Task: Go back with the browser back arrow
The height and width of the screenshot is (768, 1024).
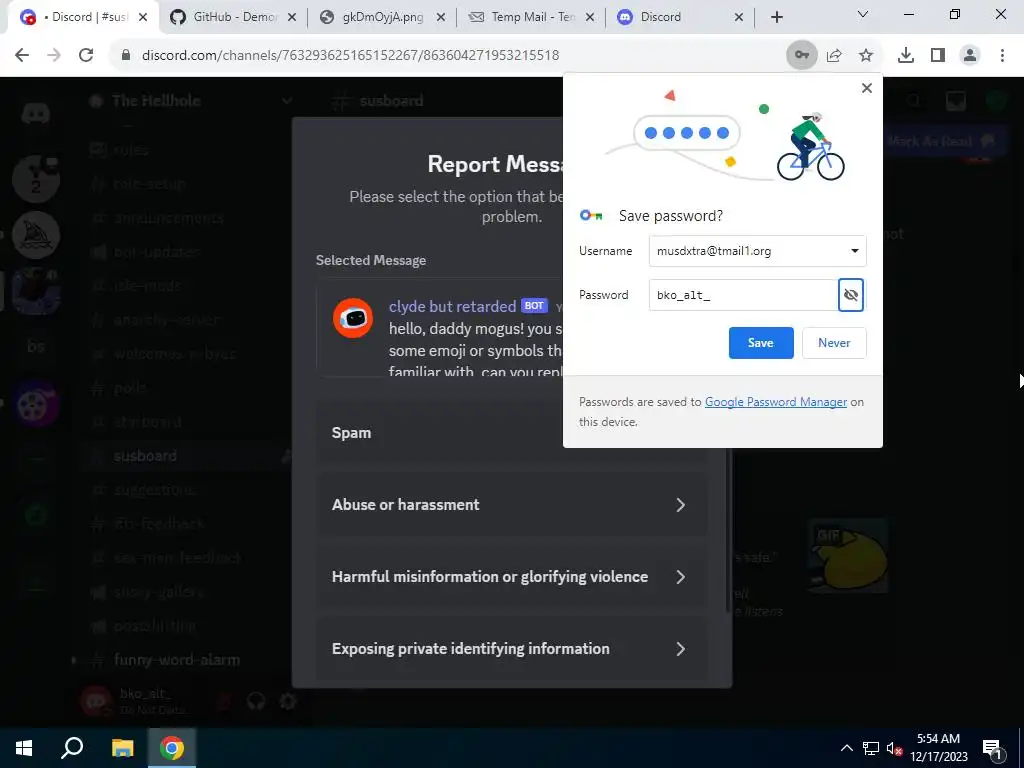Action: click(x=22, y=56)
